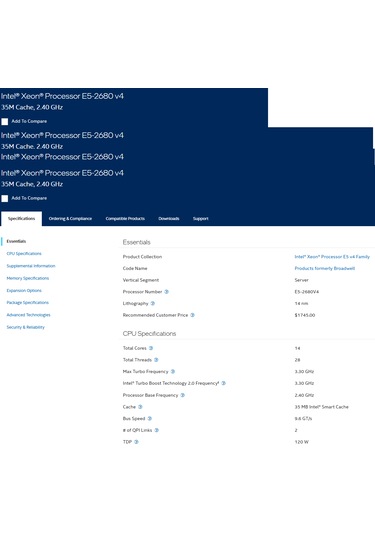
Task: Open the Support tab
Action: (x=201, y=218)
